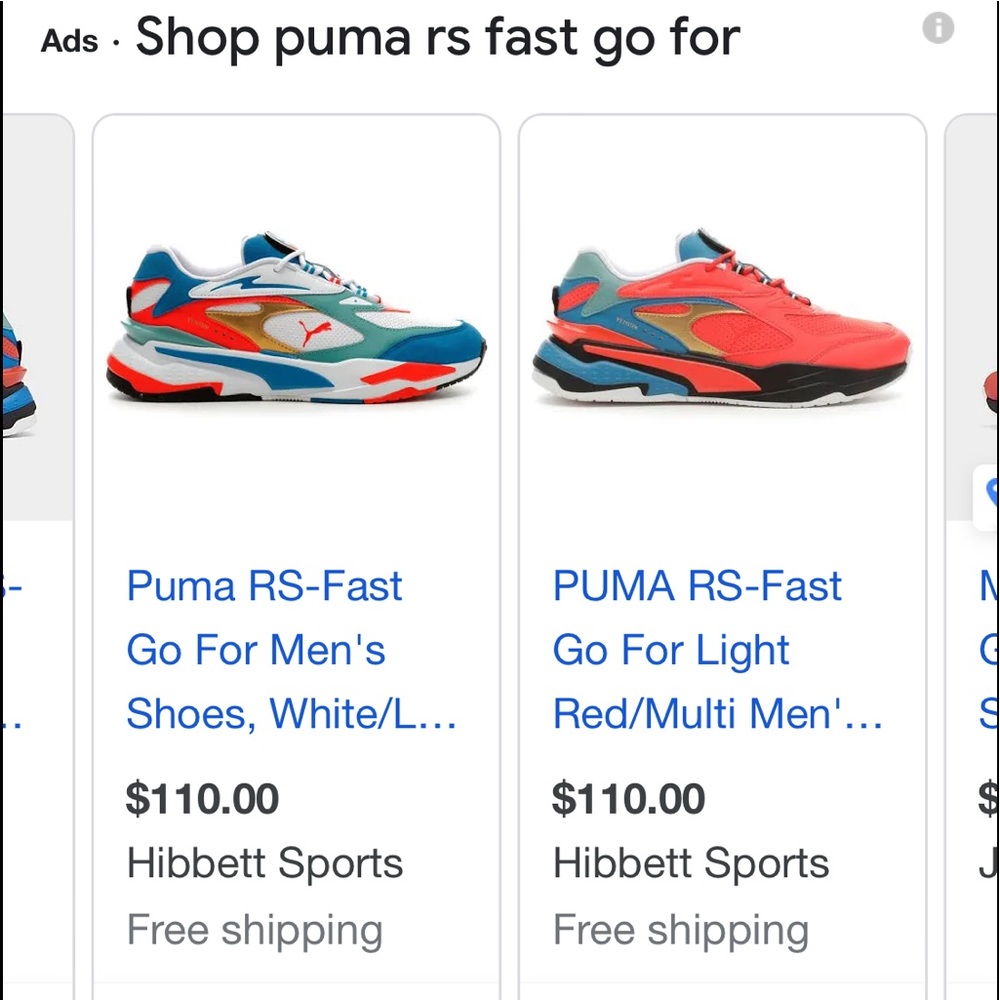Click the Ads label
The image size is (1000, 1000).
[x=69, y=40]
